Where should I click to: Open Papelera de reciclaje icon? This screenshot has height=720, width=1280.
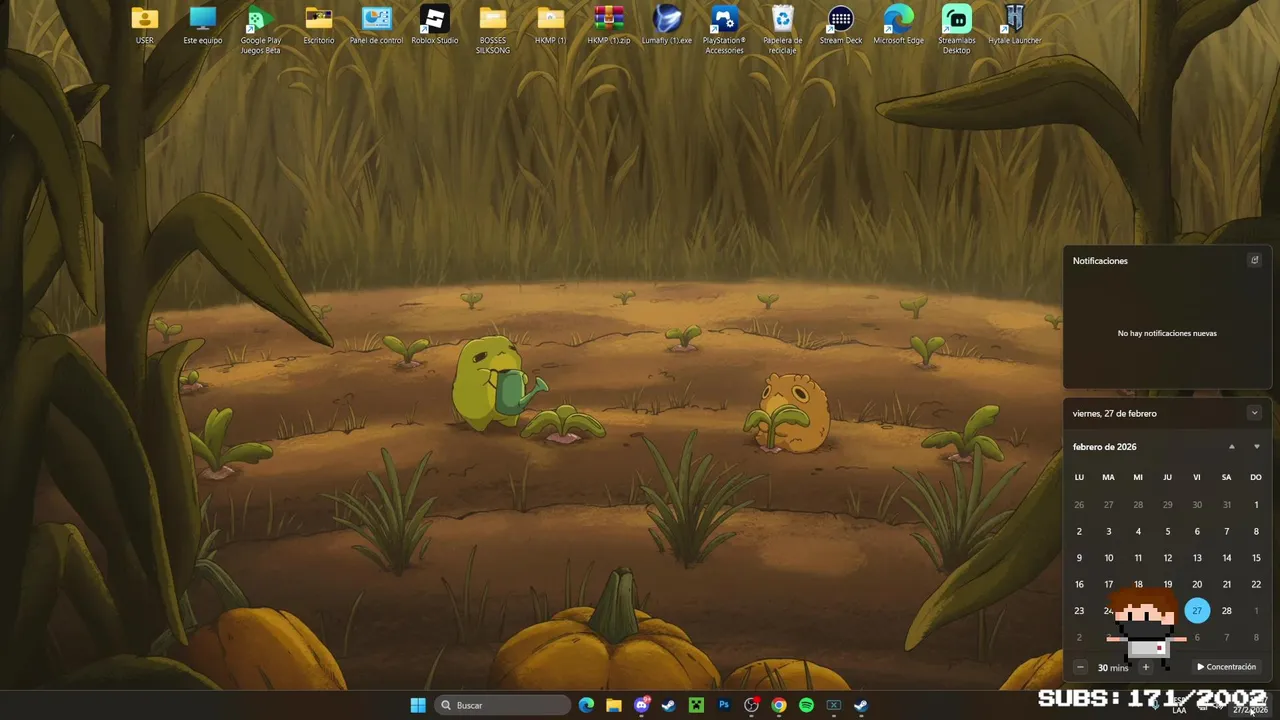(x=783, y=30)
